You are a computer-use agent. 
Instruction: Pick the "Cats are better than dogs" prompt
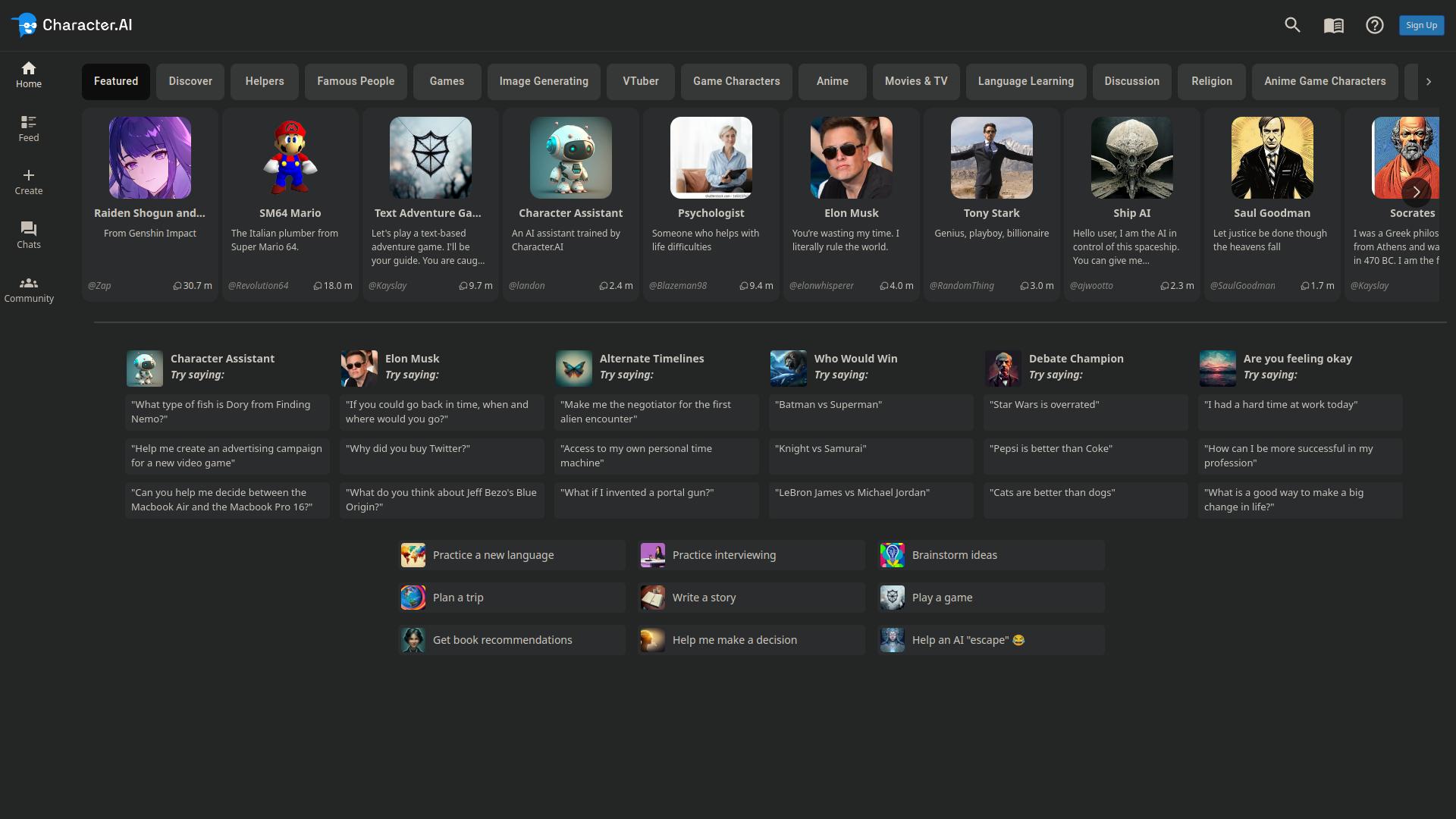pyautogui.click(x=1086, y=500)
